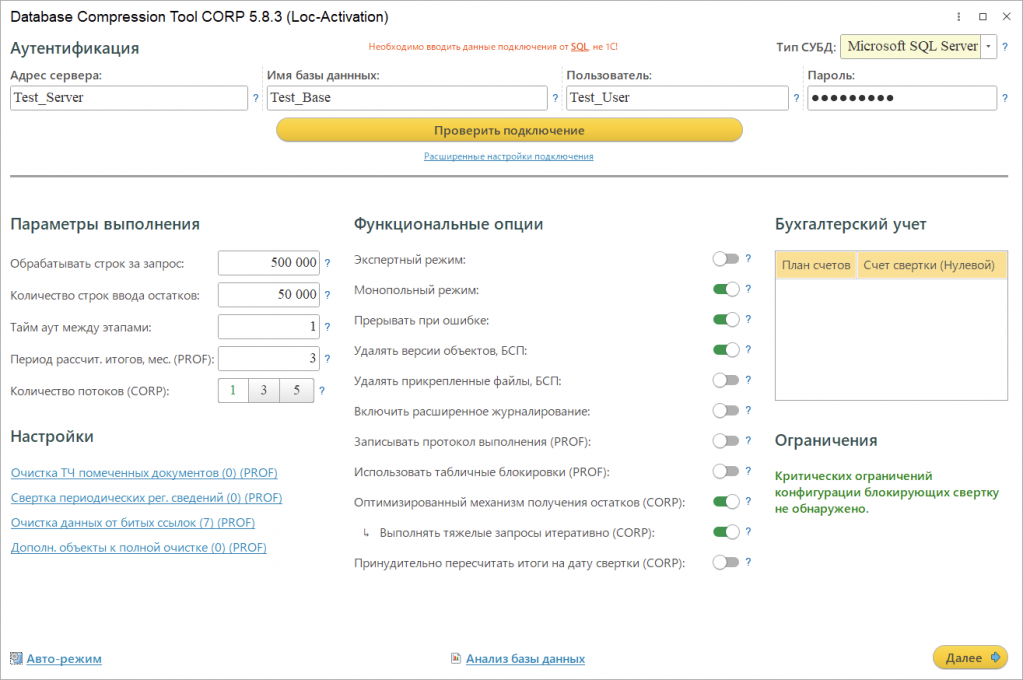Screen dimensions: 1023x680
Task: Open help for Экспертный режим option
Action: pyautogui.click(x=748, y=258)
